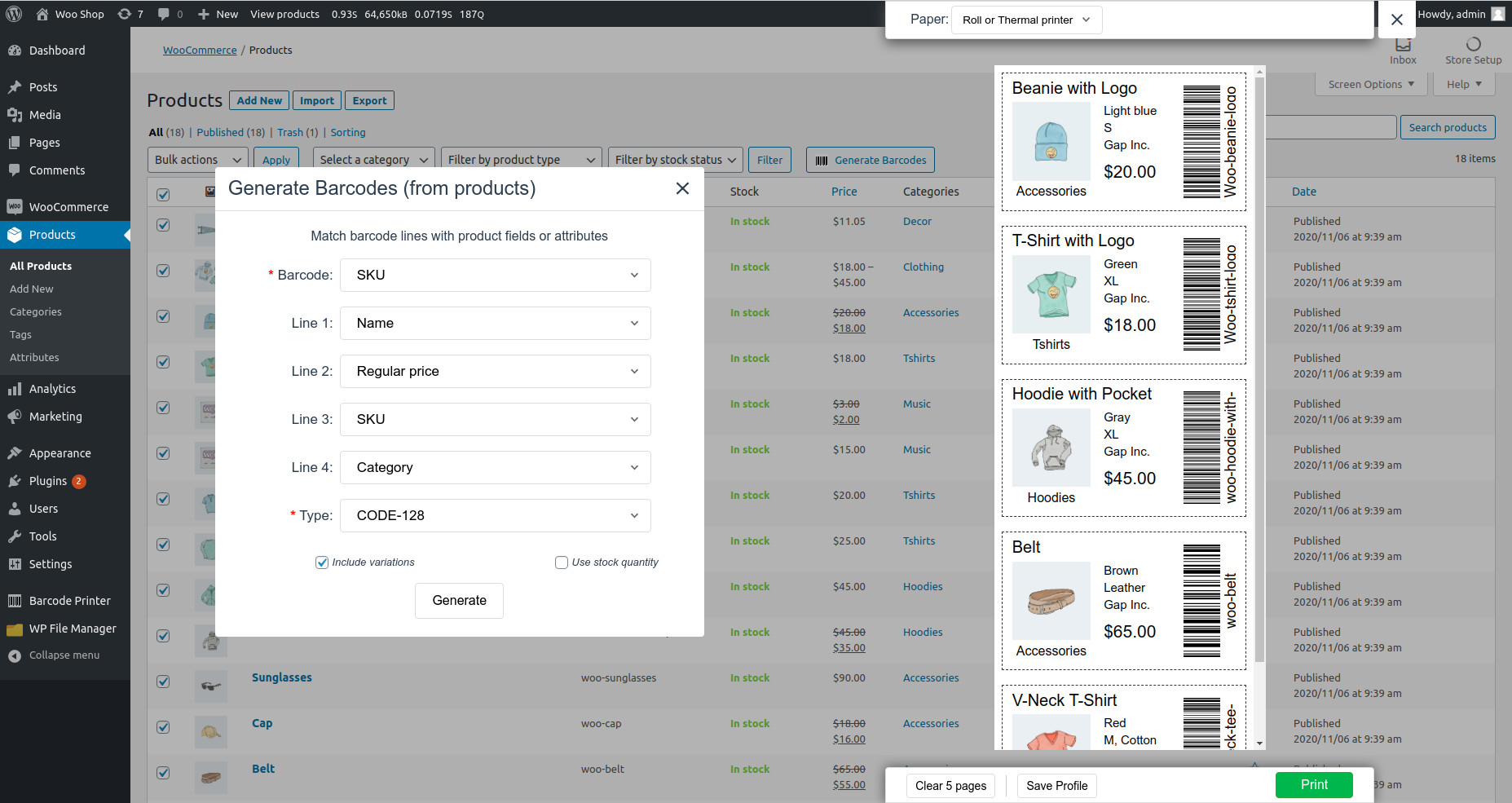The width and height of the screenshot is (1512, 803).
Task: Click the barcode preview vertical scrollbar
Action: pyautogui.click(x=1259, y=367)
